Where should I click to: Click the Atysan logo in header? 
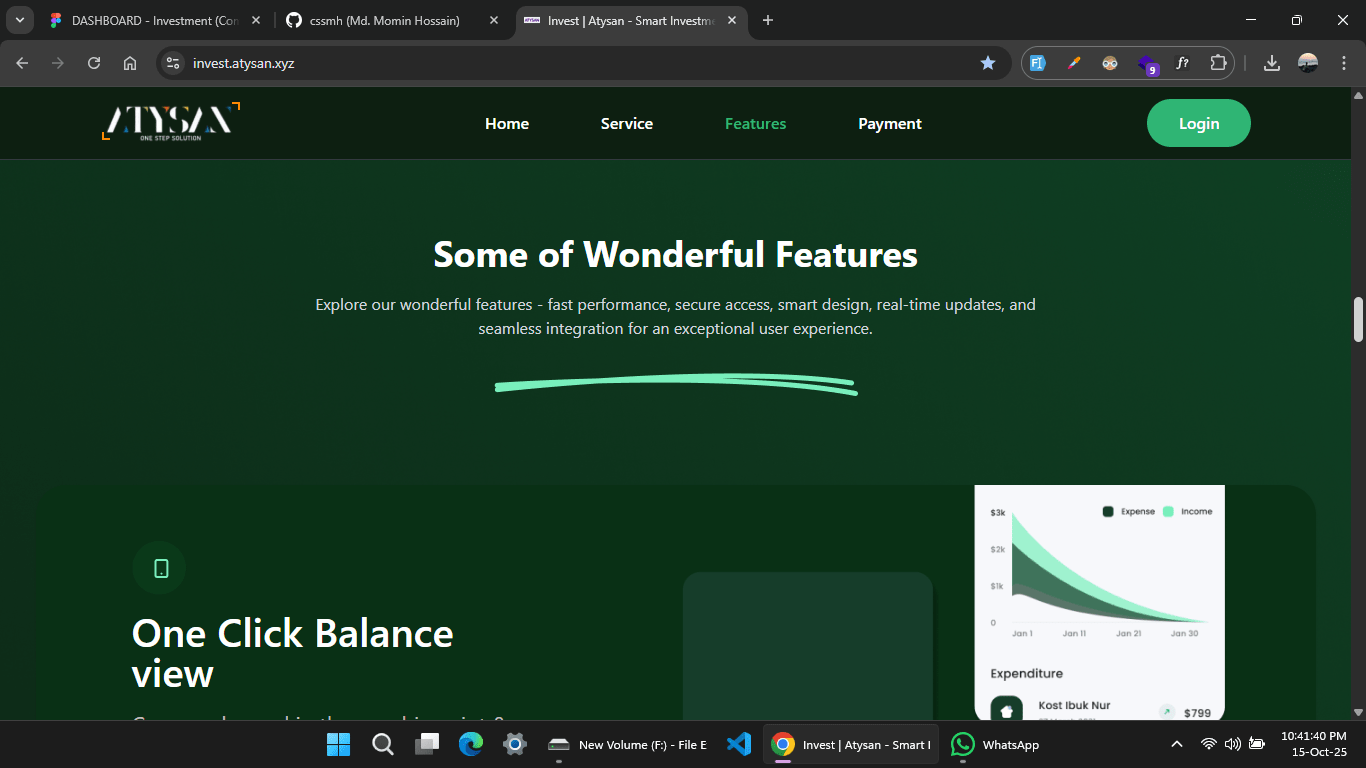point(171,122)
